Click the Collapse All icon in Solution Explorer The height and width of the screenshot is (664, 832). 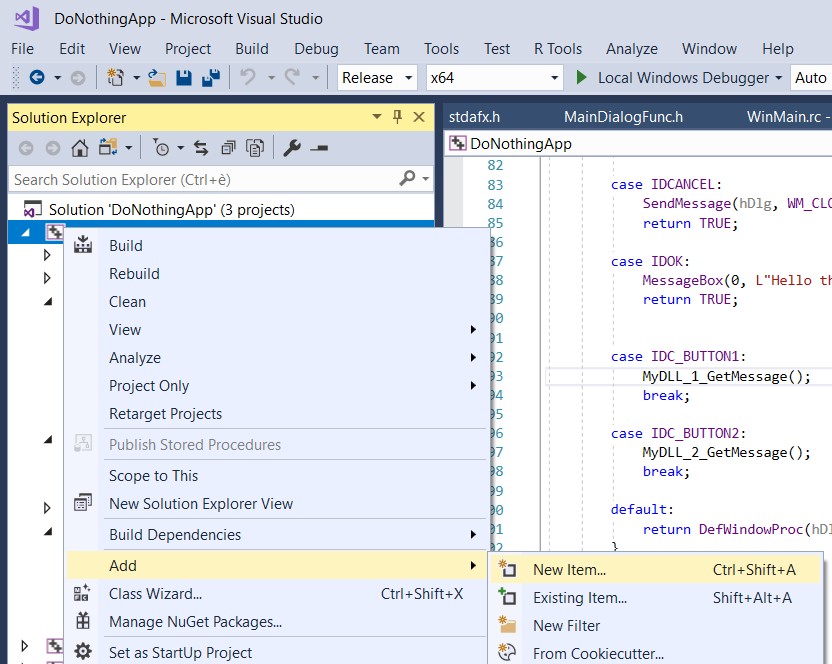(228, 148)
